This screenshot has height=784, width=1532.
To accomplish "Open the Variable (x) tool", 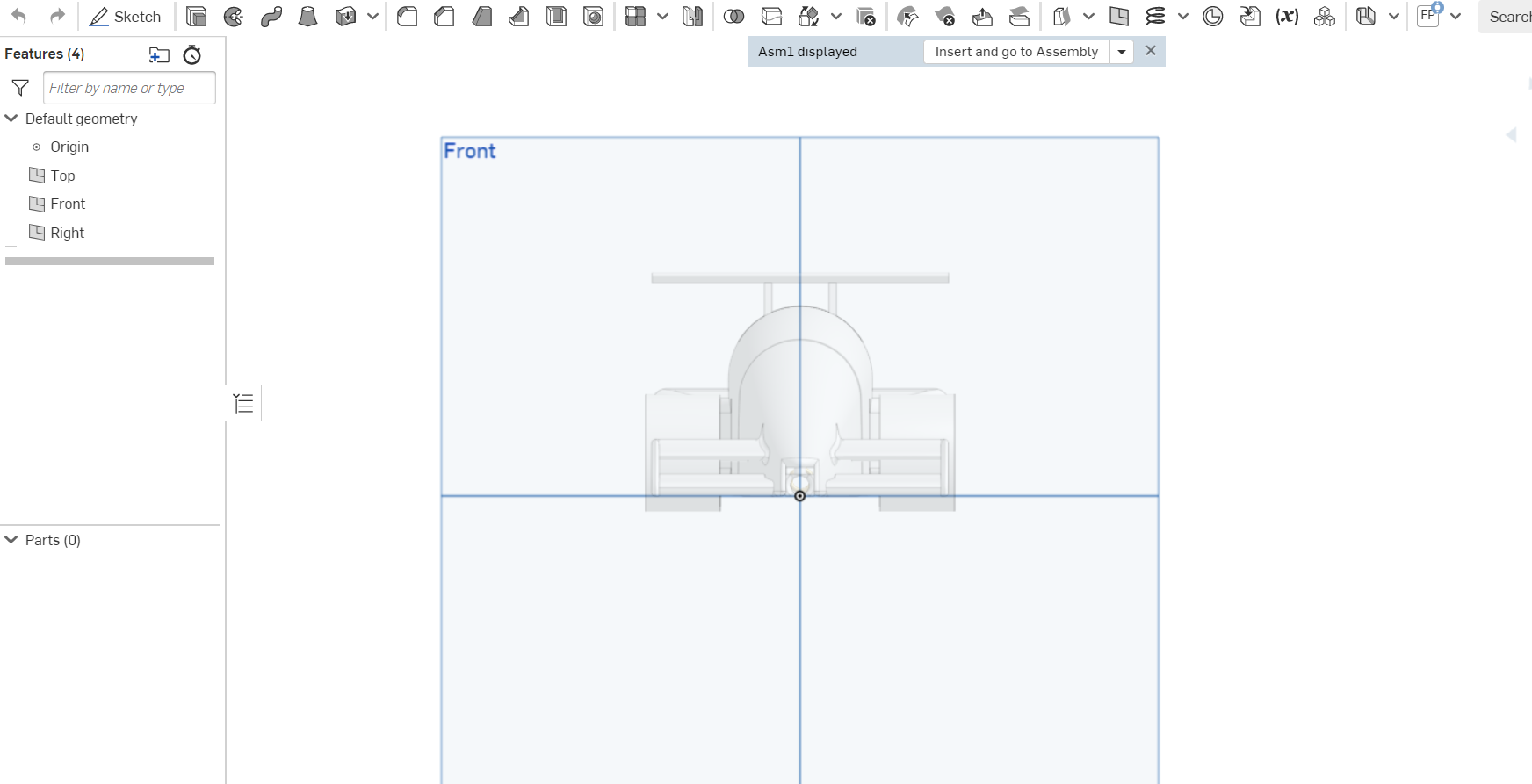I will [1287, 17].
